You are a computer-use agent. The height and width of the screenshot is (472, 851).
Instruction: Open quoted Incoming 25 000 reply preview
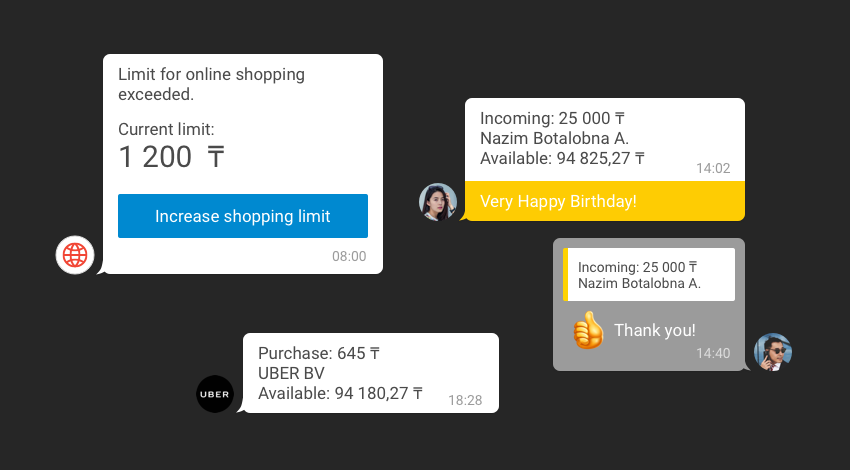[650, 275]
